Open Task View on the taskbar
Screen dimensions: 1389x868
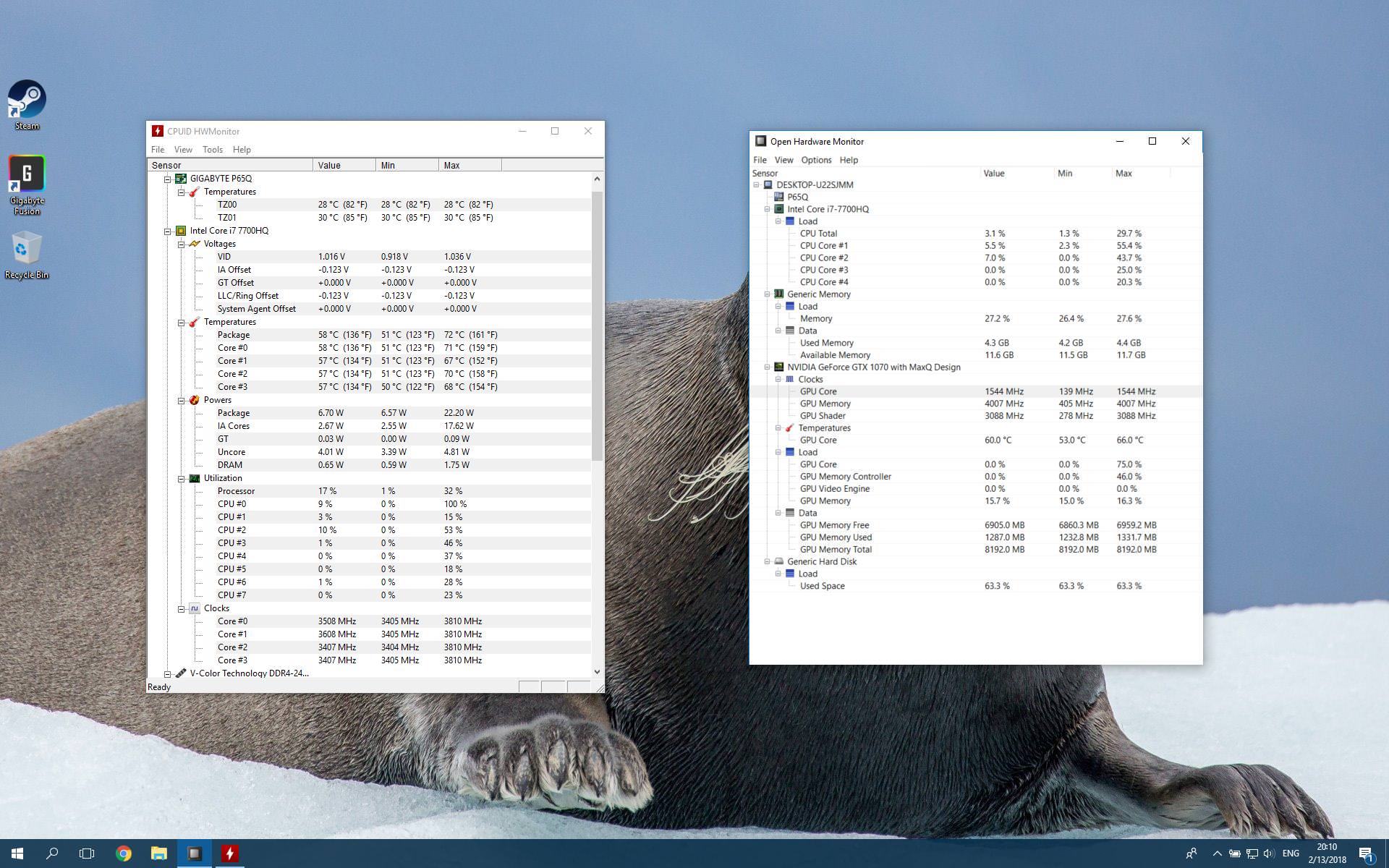tap(87, 854)
